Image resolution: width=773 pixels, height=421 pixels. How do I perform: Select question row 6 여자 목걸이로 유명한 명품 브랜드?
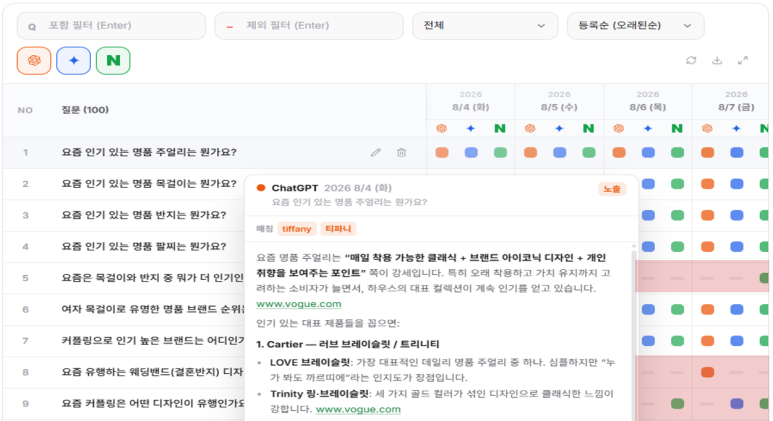click(152, 310)
